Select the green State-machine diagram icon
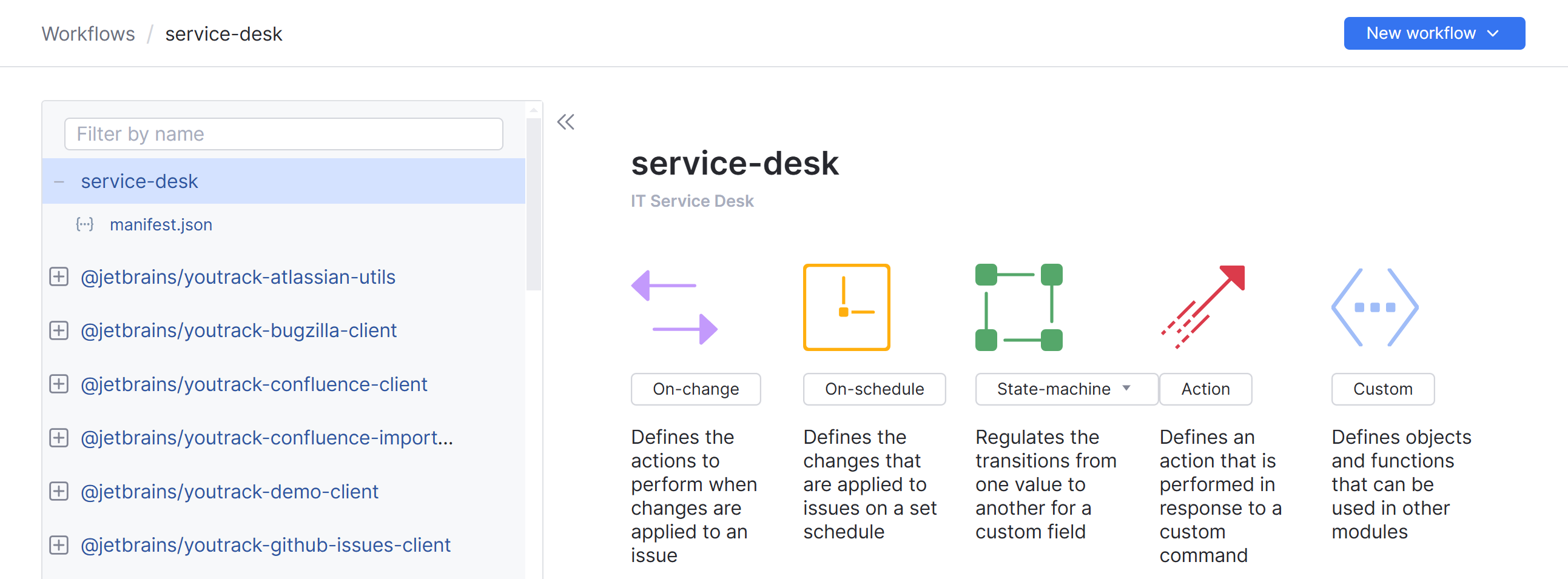This screenshot has width=1568, height=579. pyautogui.click(x=1018, y=307)
